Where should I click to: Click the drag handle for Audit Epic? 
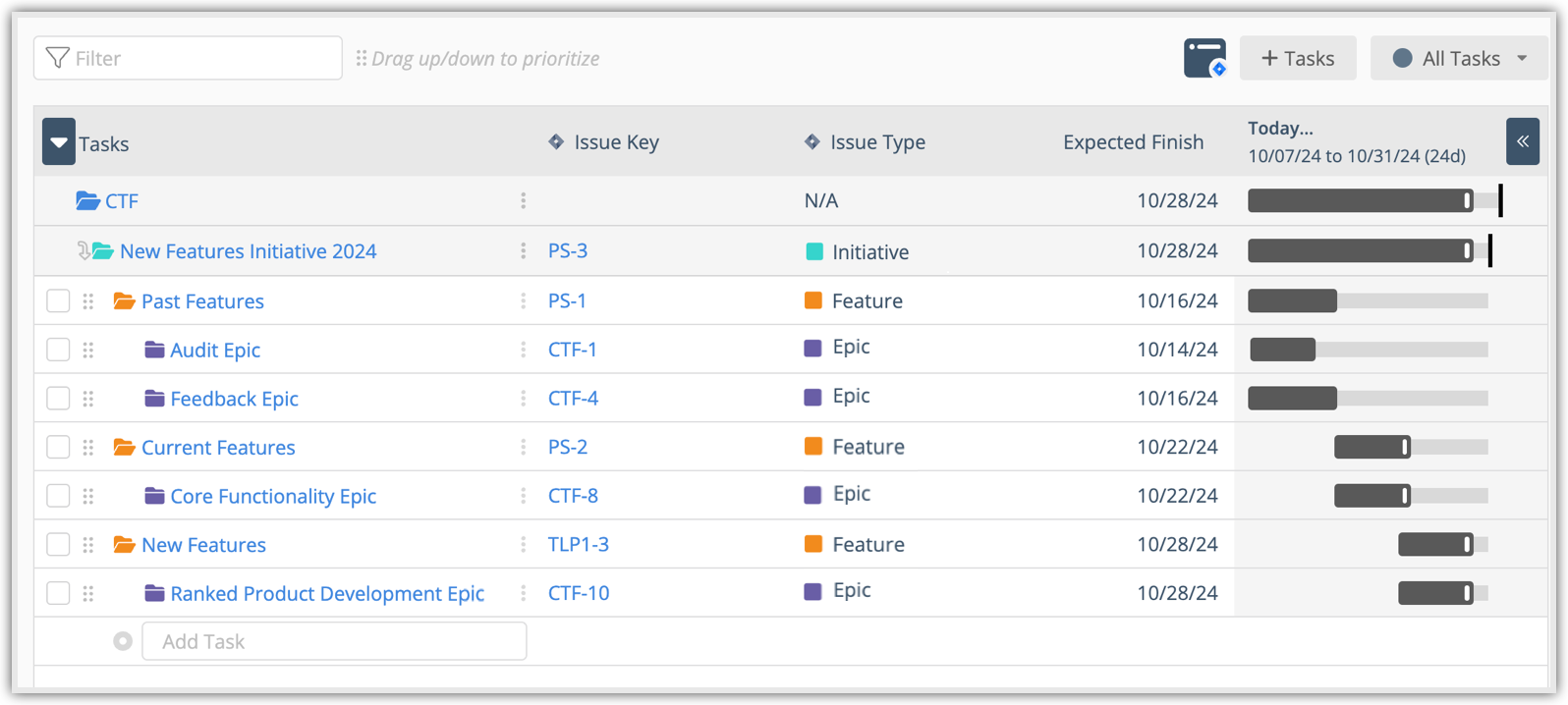click(x=88, y=350)
